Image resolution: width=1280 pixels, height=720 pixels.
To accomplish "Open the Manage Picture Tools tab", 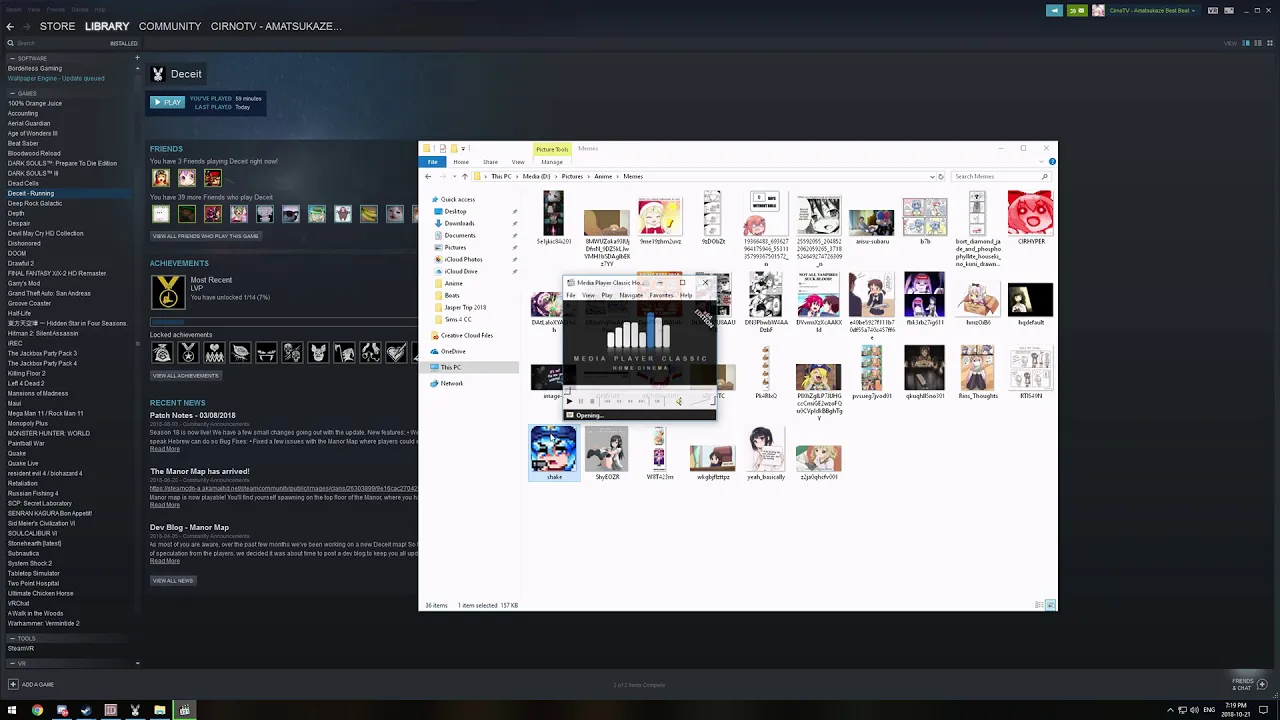I will tap(552, 162).
